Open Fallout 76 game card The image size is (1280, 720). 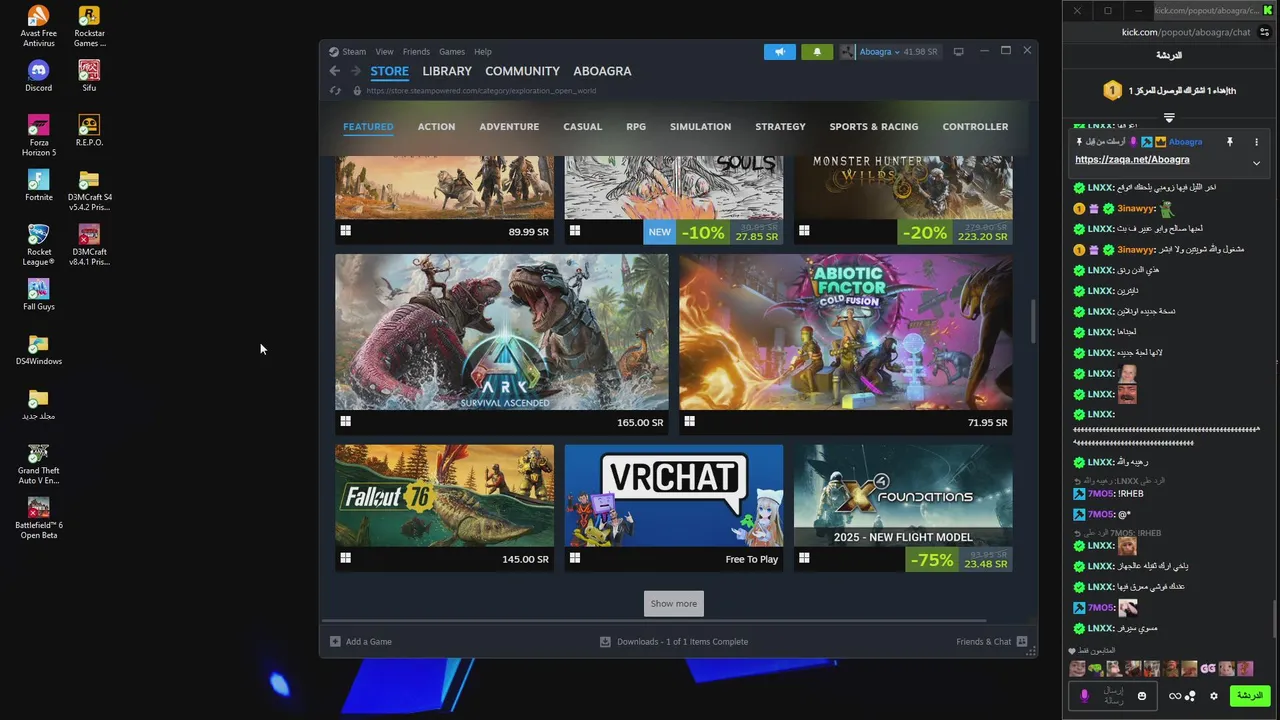(444, 508)
